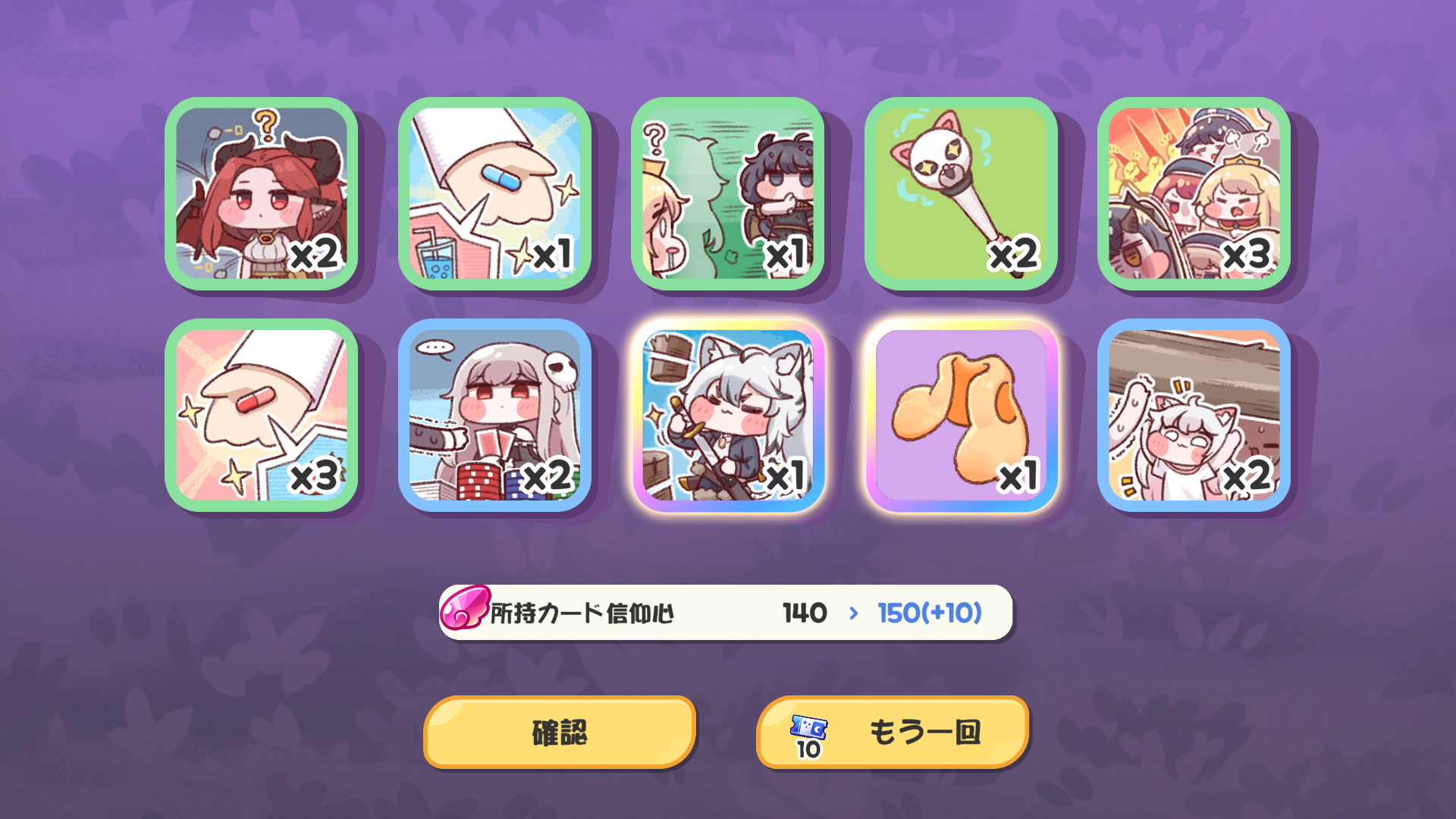The height and width of the screenshot is (819, 1456).
Task: Click the white cat-eared girl card x2
Action: [x=1194, y=415]
